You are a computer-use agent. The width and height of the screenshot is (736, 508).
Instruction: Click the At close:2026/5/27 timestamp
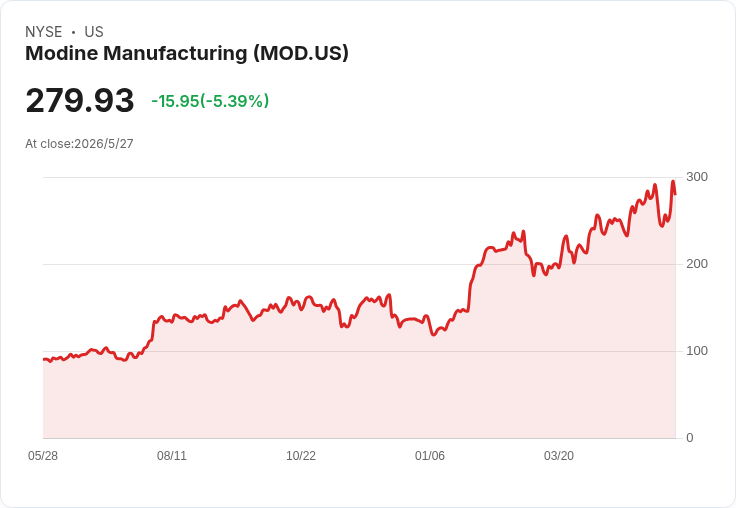point(79,144)
